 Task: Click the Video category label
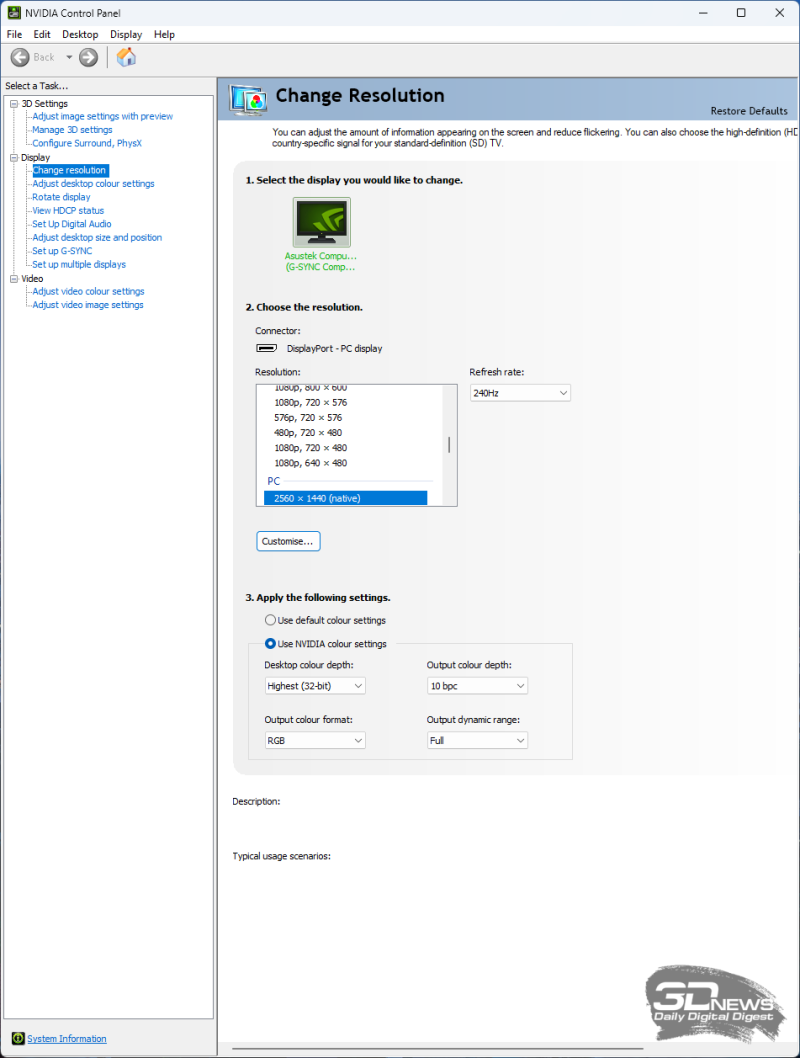point(32,279)
